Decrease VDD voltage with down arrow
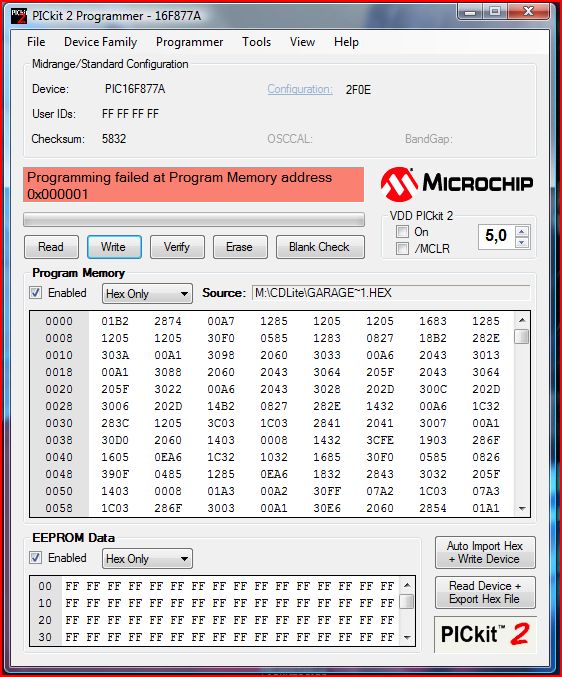This screenshot has width=562, height=677. coord(522,242)
